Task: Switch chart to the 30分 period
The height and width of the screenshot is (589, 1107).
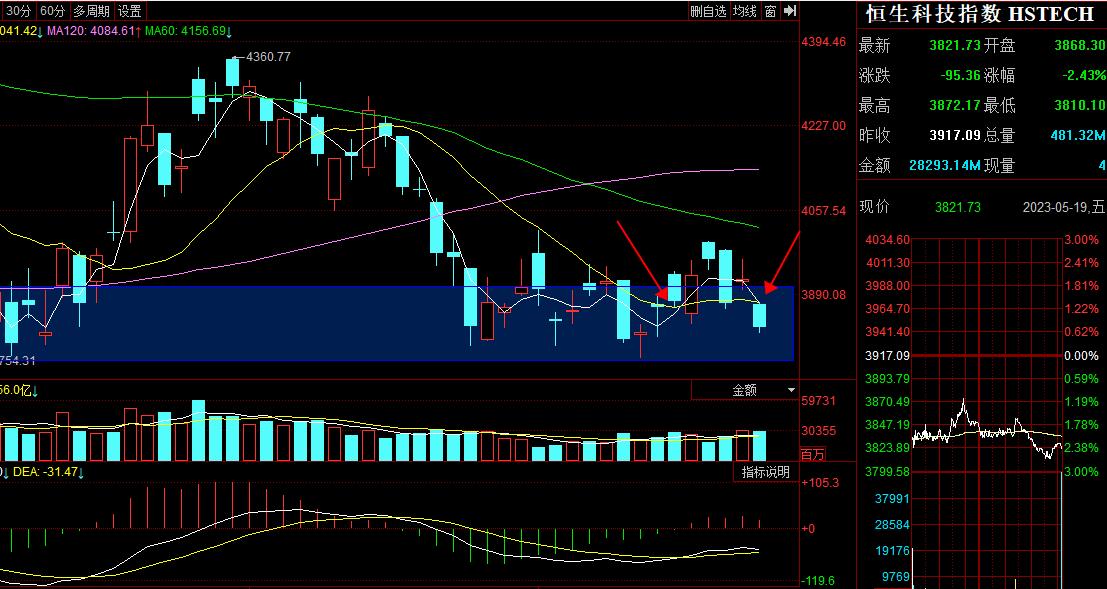Action: pyautogui.click(x=19, y=11)
